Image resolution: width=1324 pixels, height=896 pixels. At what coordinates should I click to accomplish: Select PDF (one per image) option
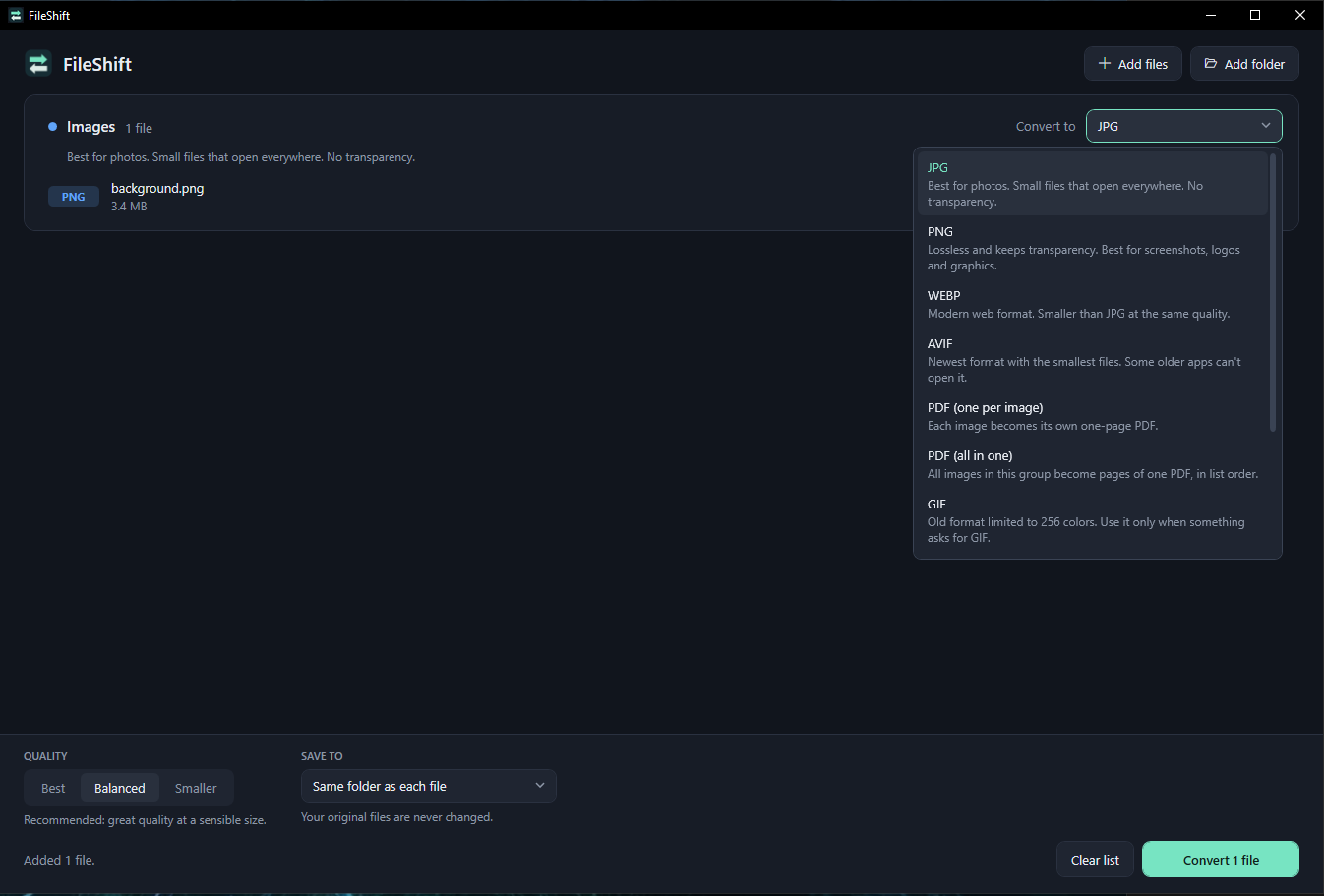coord(1093,416)
